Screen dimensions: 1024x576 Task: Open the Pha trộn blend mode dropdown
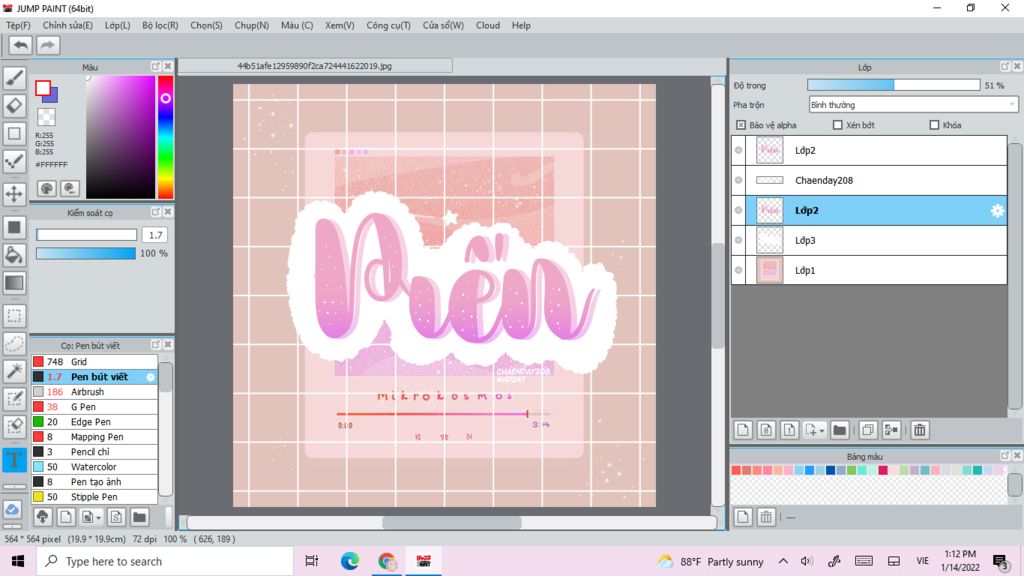[x=913, y=104]
